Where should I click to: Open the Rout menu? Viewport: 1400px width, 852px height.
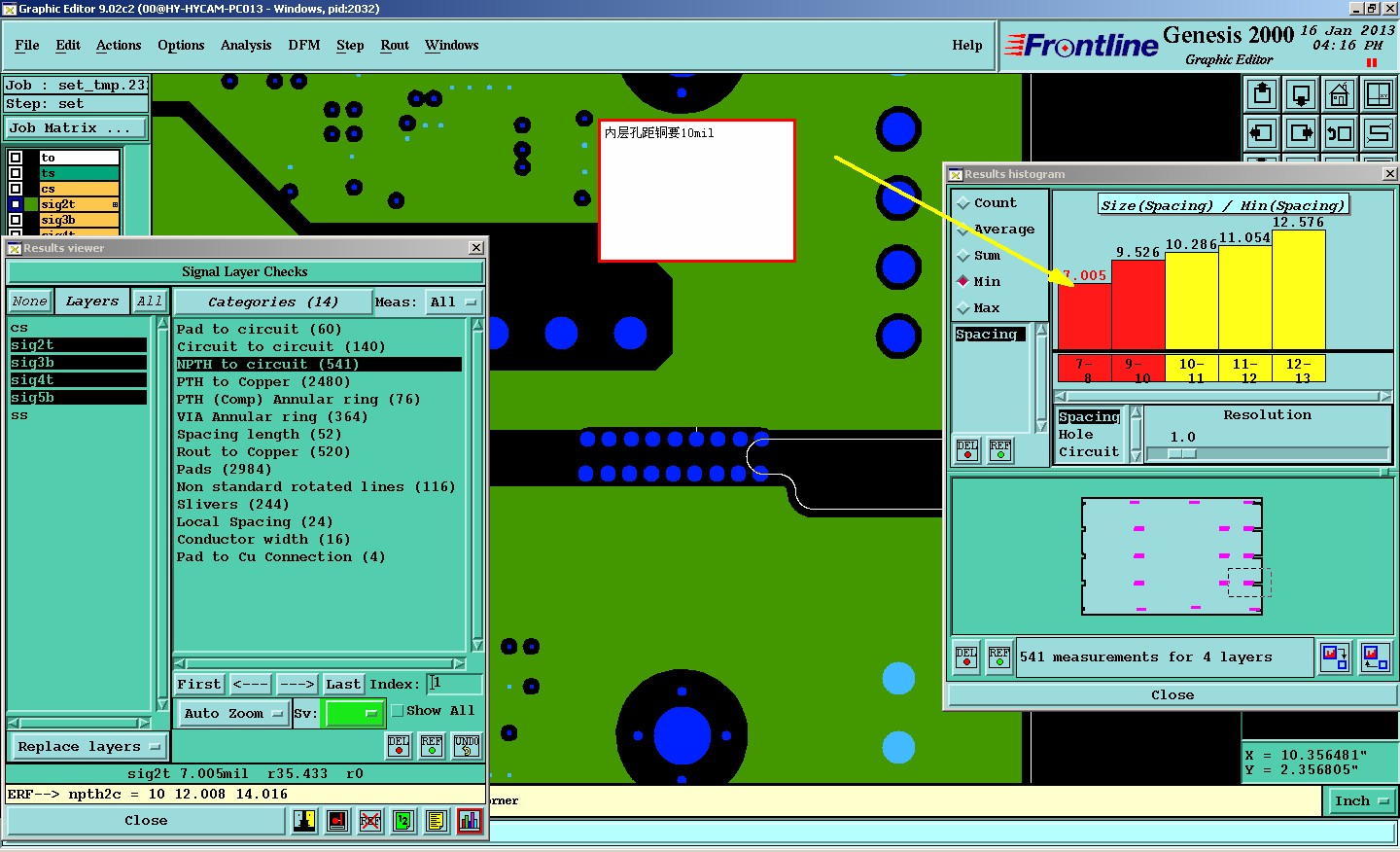[x=395, y=45]
